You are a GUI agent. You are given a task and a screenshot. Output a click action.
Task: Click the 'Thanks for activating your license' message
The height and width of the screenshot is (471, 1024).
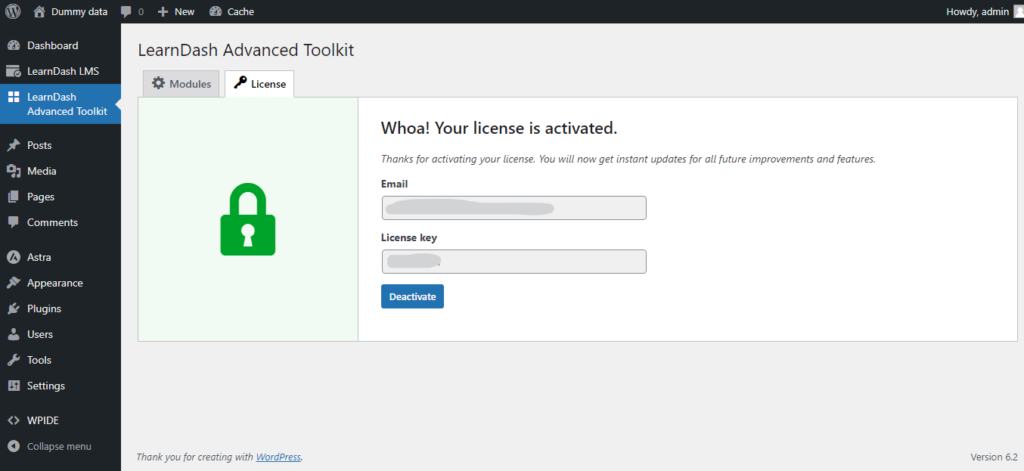[628, 159]
